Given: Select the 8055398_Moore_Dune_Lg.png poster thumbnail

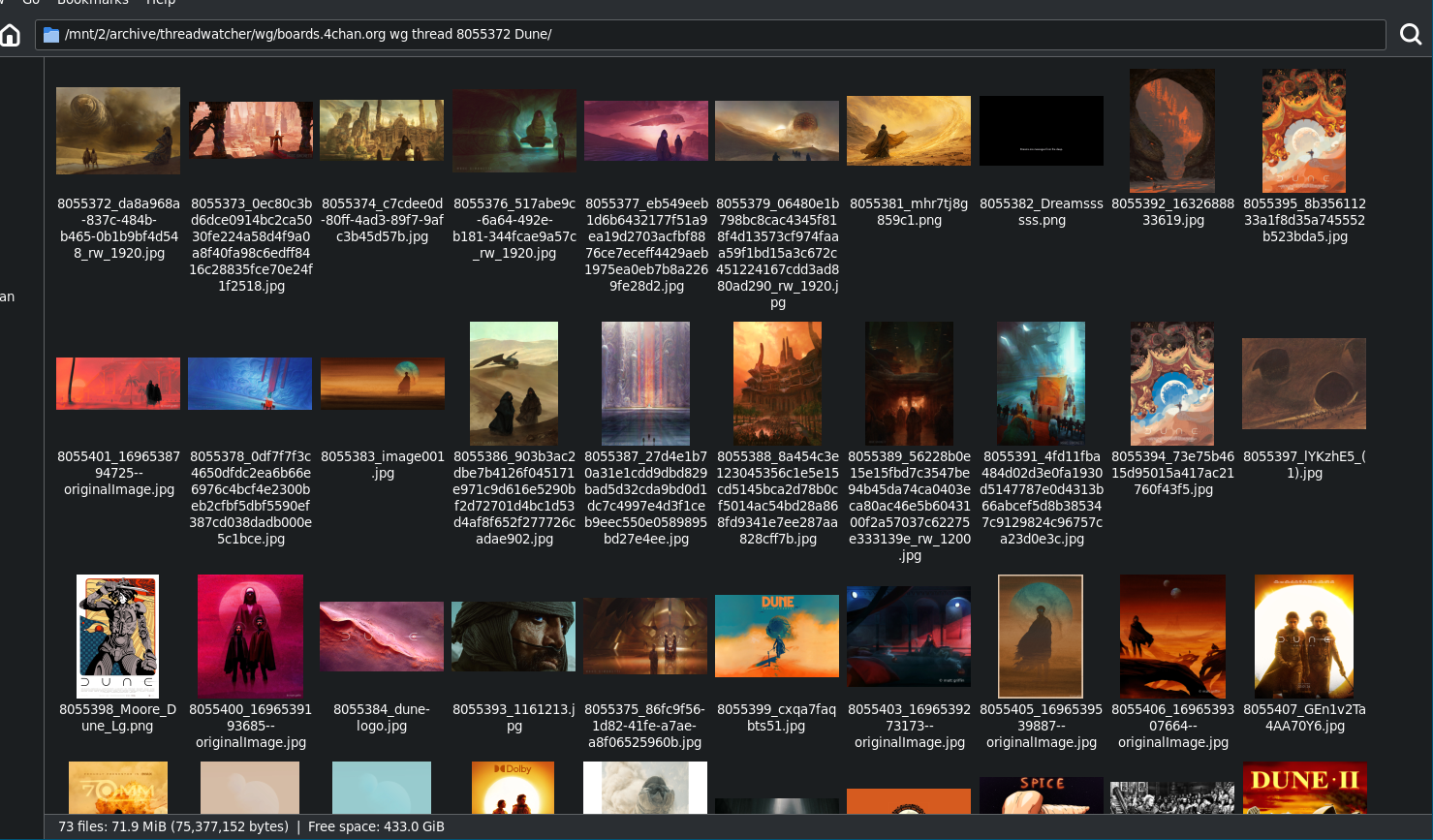Looking at the screenshot, I should (117, 636).
